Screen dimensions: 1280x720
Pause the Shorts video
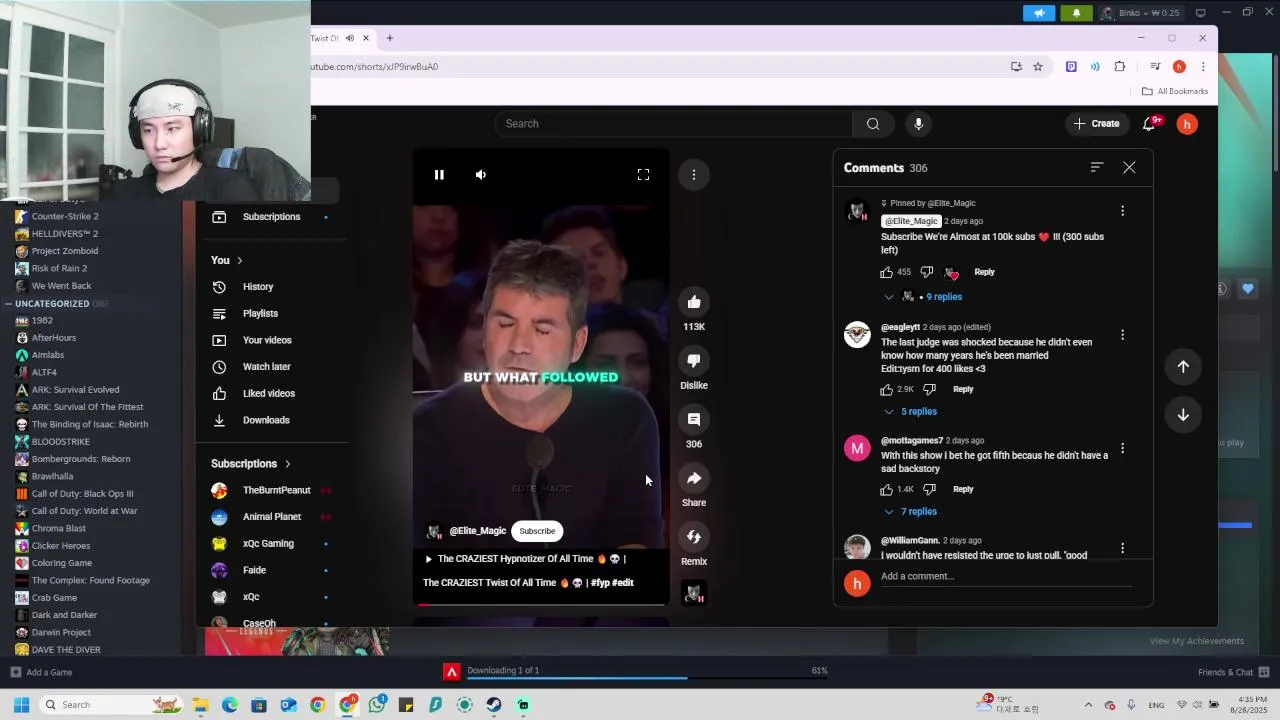point(439,175)
